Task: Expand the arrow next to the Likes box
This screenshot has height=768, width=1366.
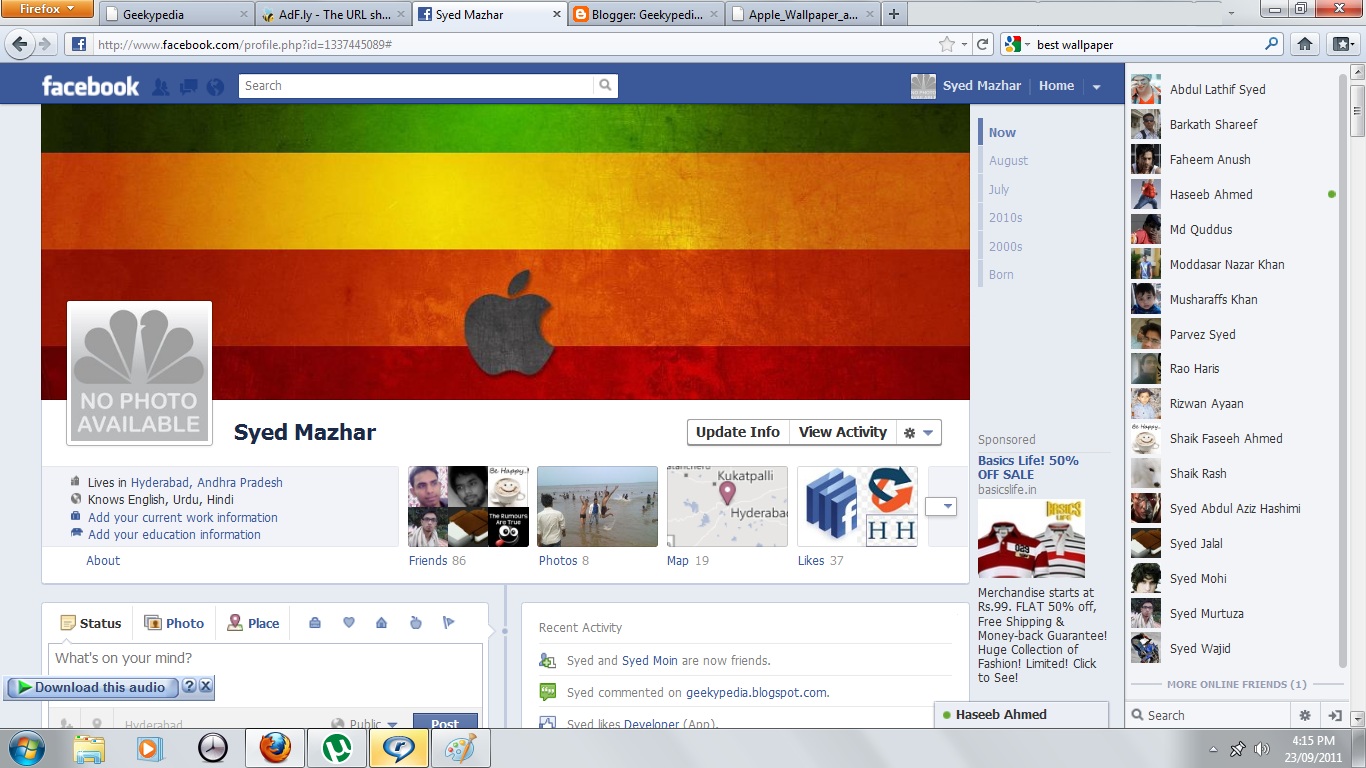Action: point(941,506)
